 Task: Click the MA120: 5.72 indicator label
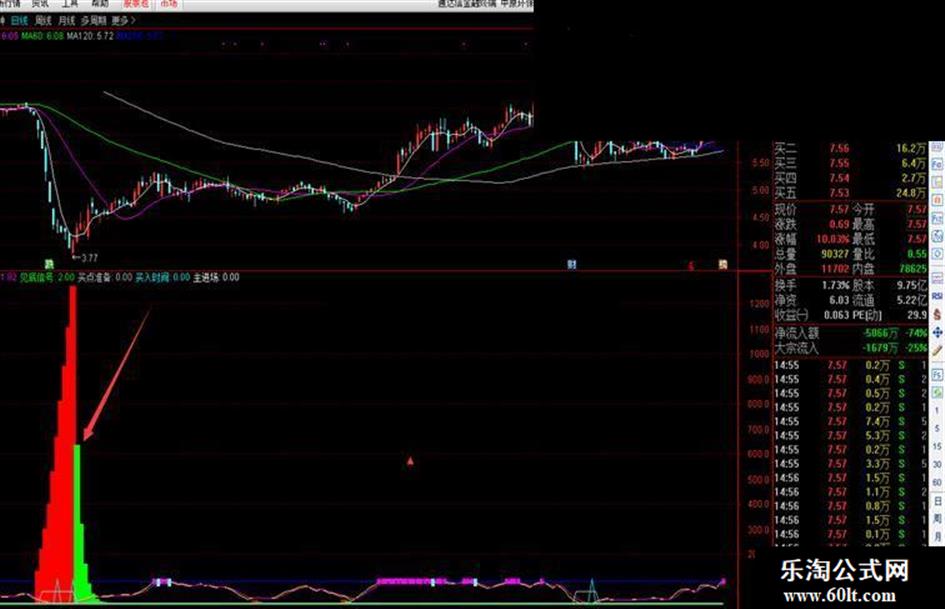(90, 36)
